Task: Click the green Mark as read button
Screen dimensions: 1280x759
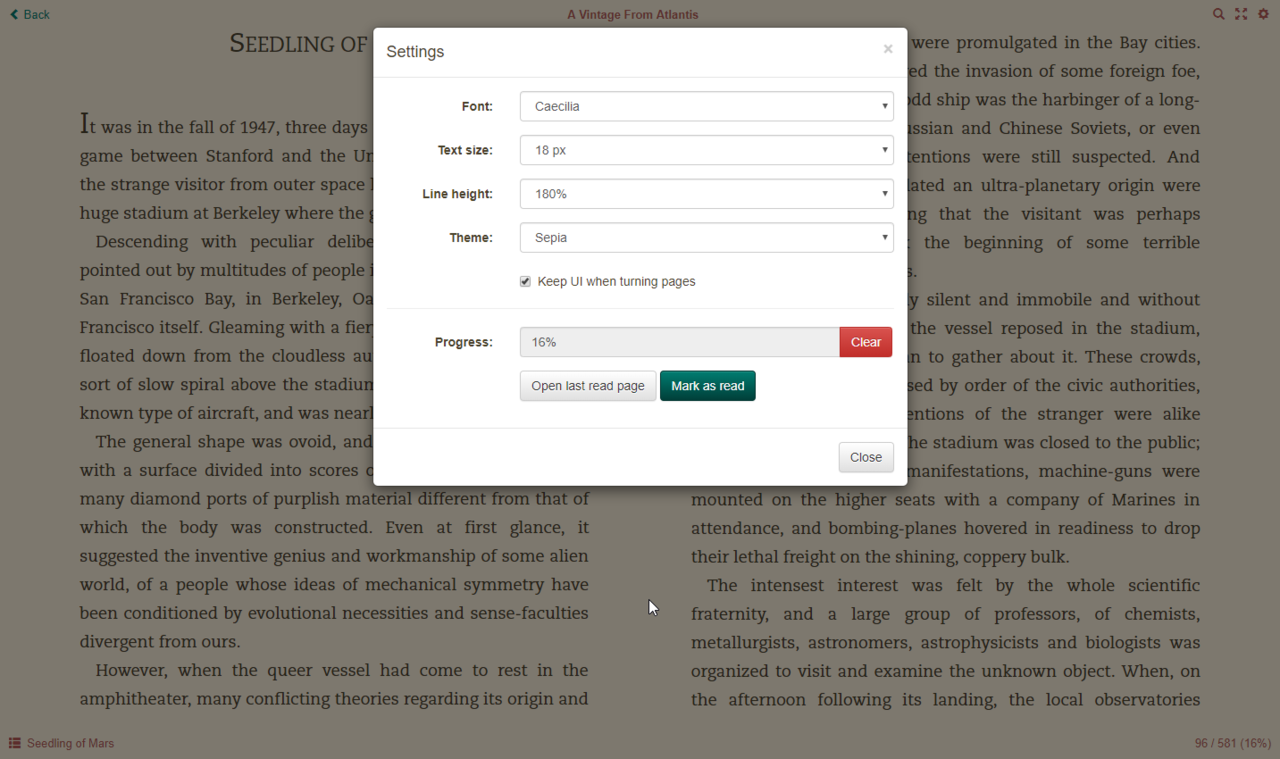Action: pos(707,386)
